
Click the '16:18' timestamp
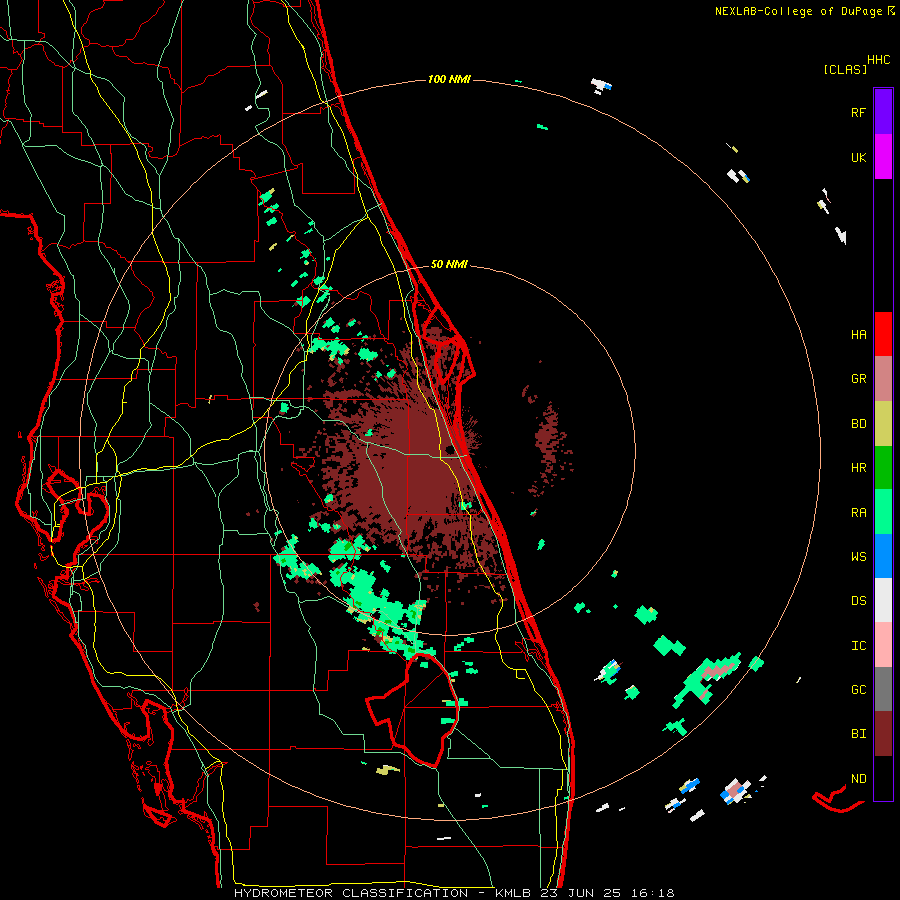click(654, 893)
